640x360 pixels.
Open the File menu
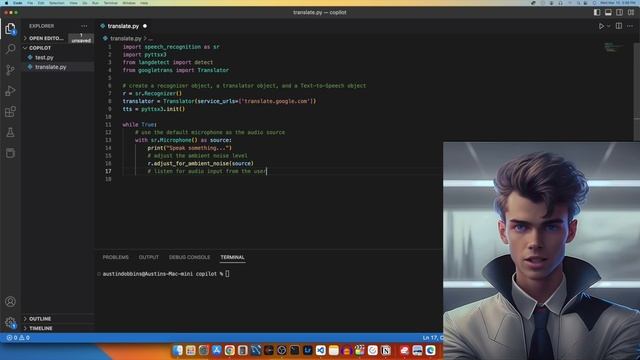pyautogui.click(x=30, y=3)
